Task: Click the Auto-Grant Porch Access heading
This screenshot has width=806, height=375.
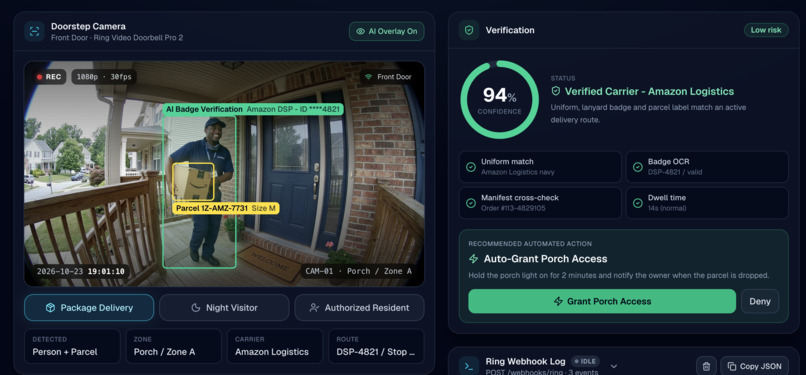Action: 545,259
